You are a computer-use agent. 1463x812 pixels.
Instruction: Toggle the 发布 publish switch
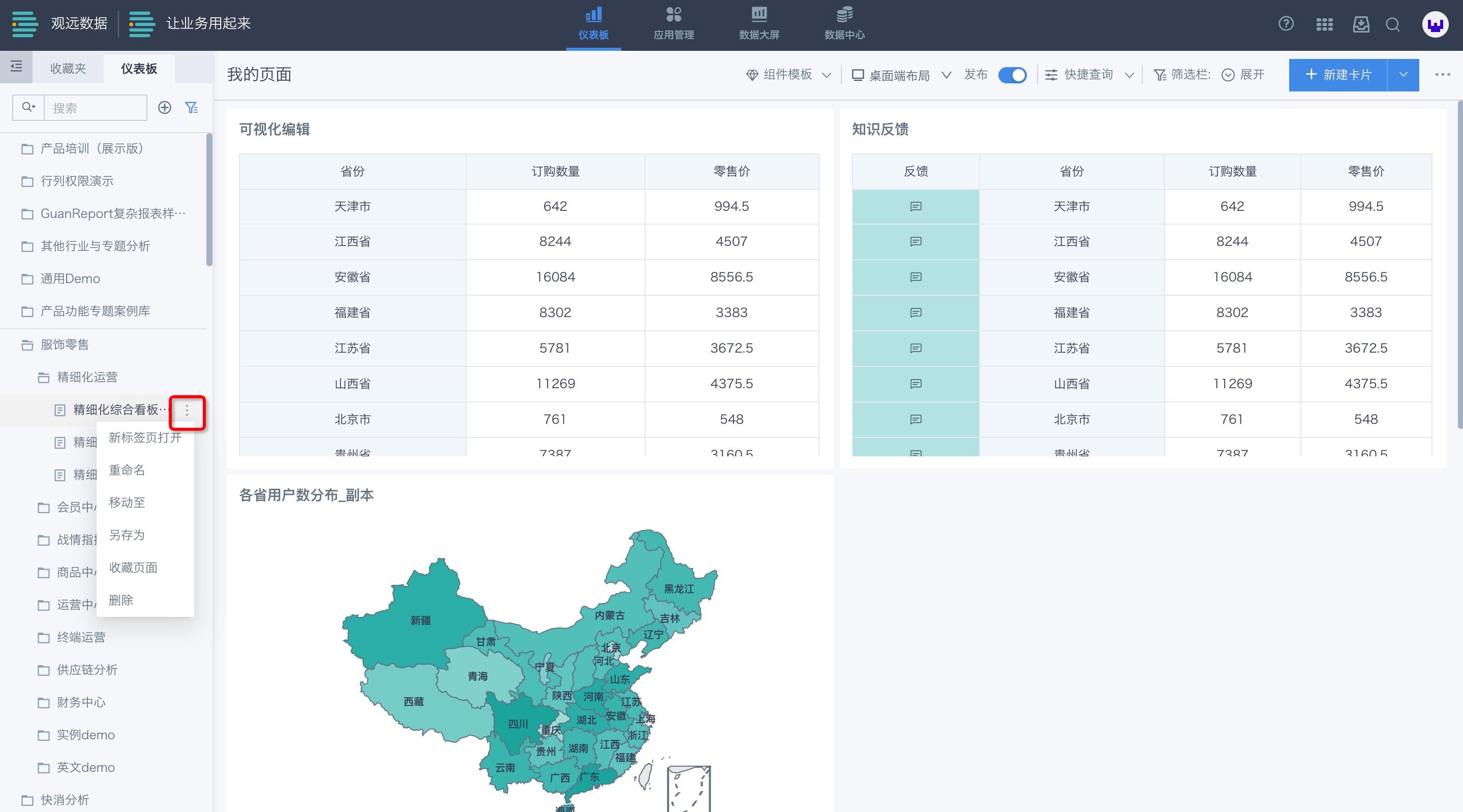[x=1012, y=75]
